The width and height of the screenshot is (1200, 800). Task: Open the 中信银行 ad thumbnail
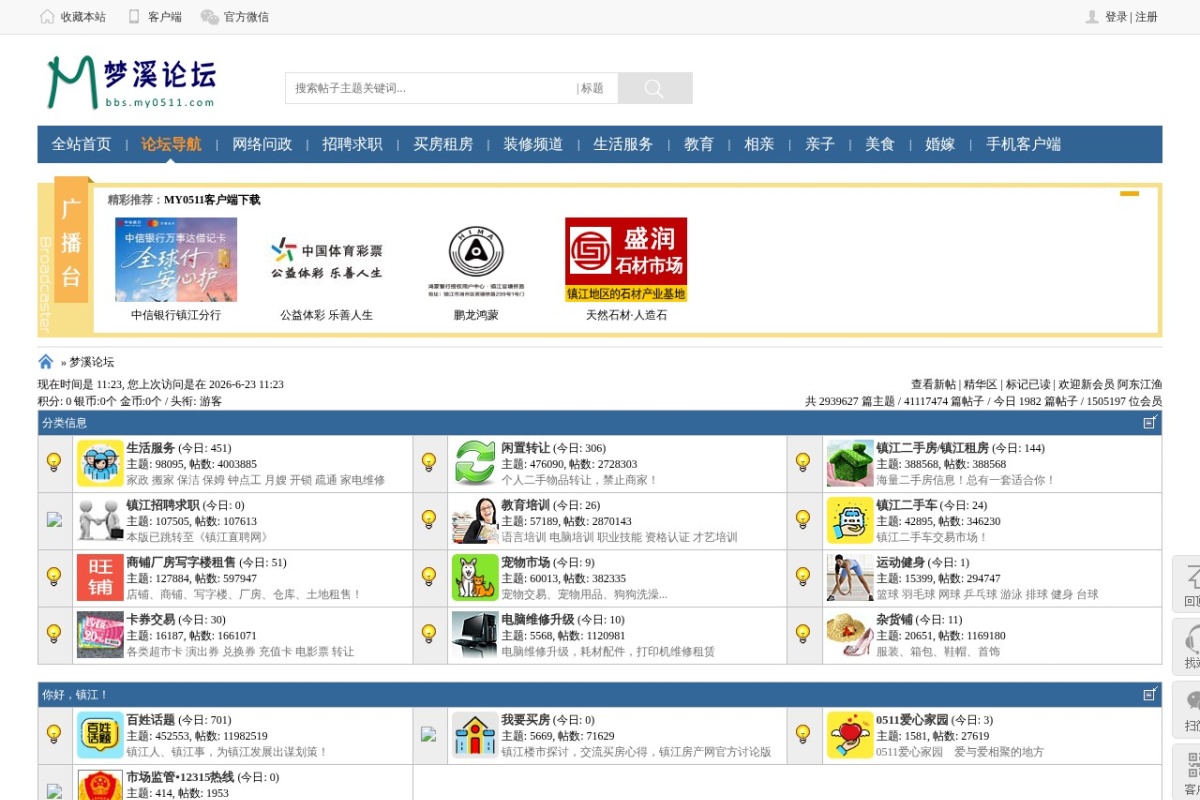click(x=176, y=260)
